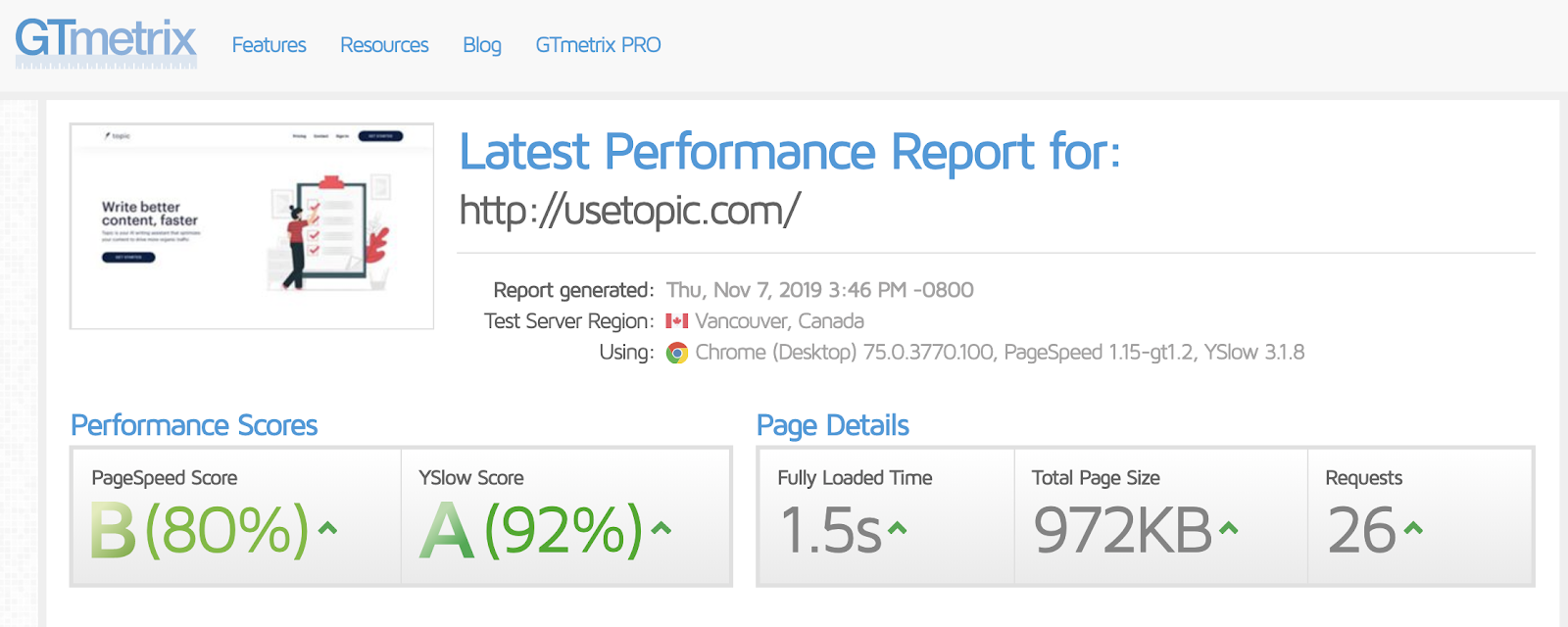Click the usetopic.com site screenshot thumbnail
This screenshot has height=627, width=1568.
(252, 226)
